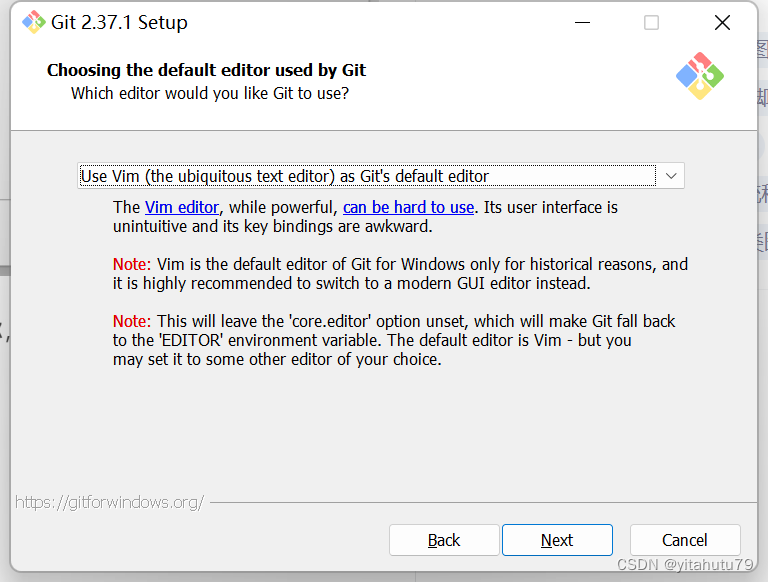
Task: Click the large Git logo in header
Action: click(x=699, y=76)
